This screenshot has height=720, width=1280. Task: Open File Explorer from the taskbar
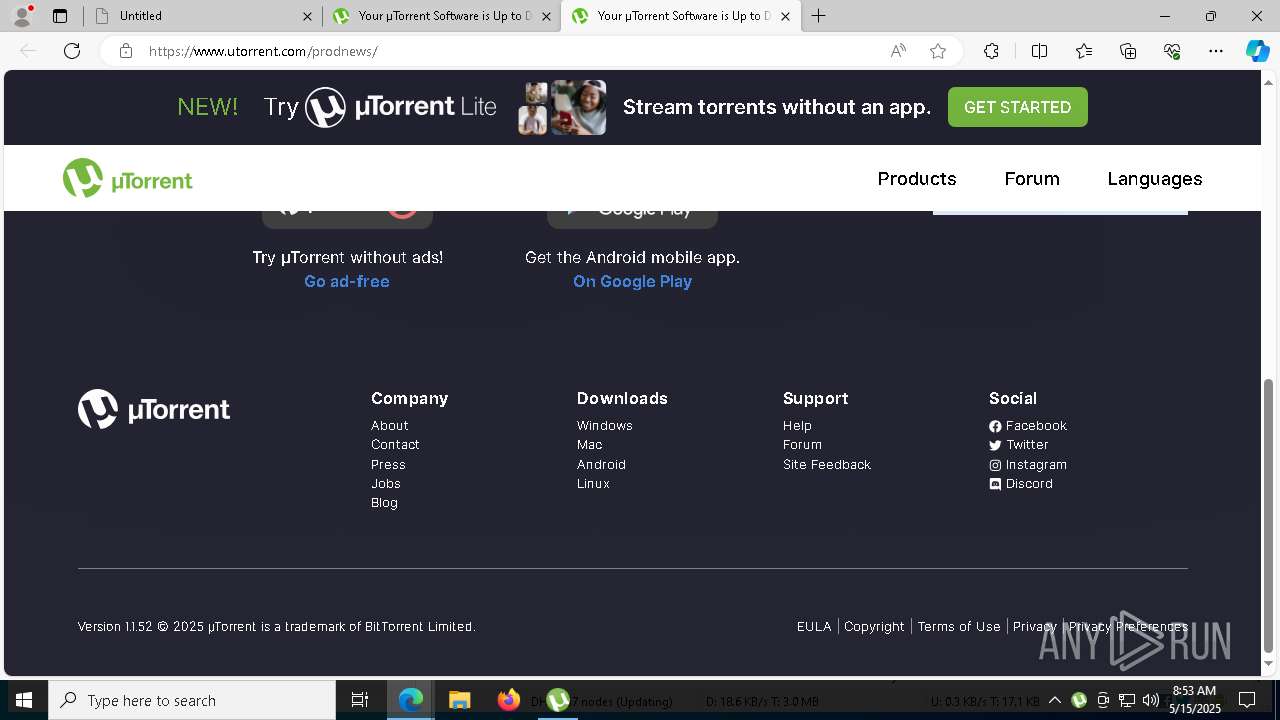point(459,700)
